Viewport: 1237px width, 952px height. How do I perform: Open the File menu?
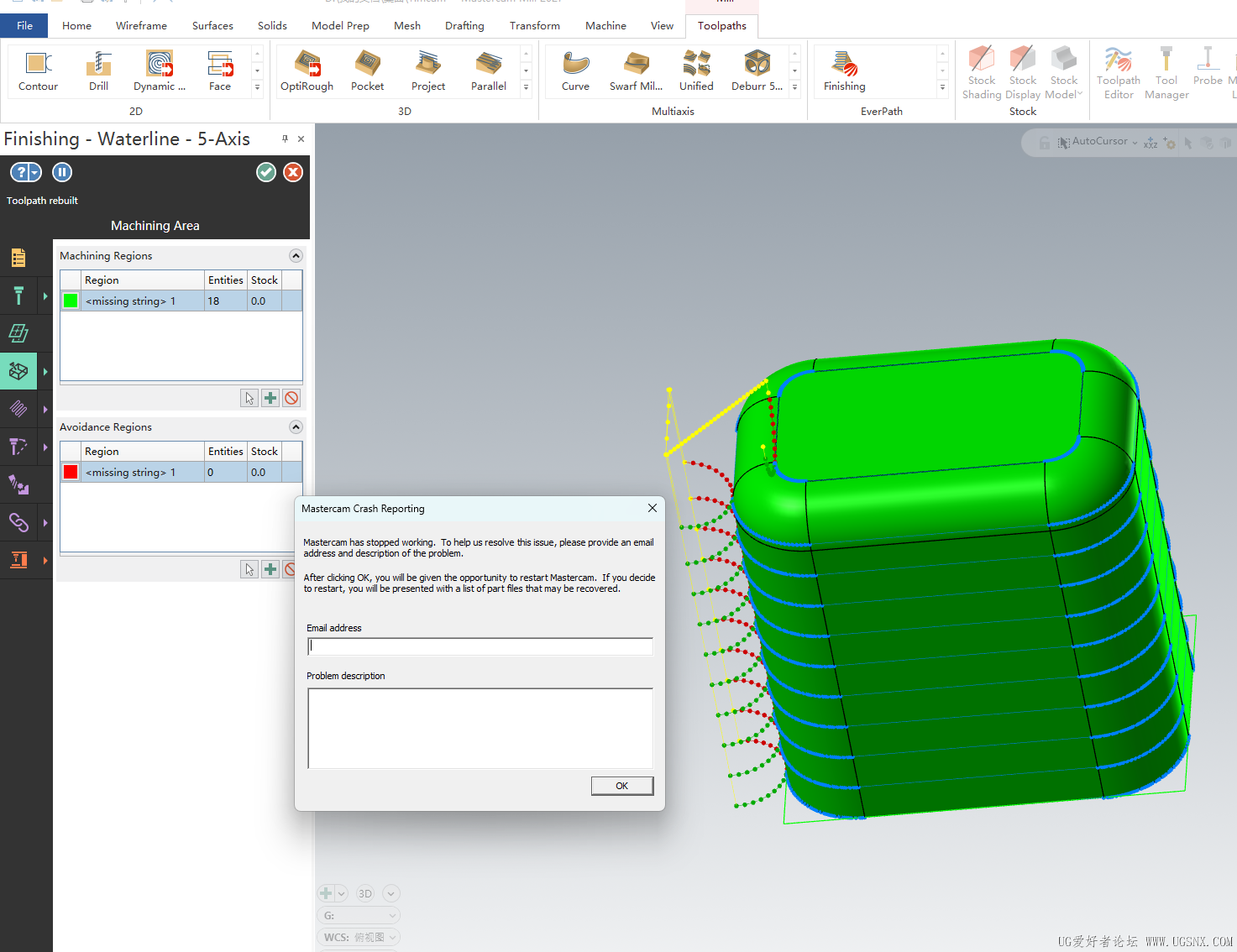click(x=24, y=26)
